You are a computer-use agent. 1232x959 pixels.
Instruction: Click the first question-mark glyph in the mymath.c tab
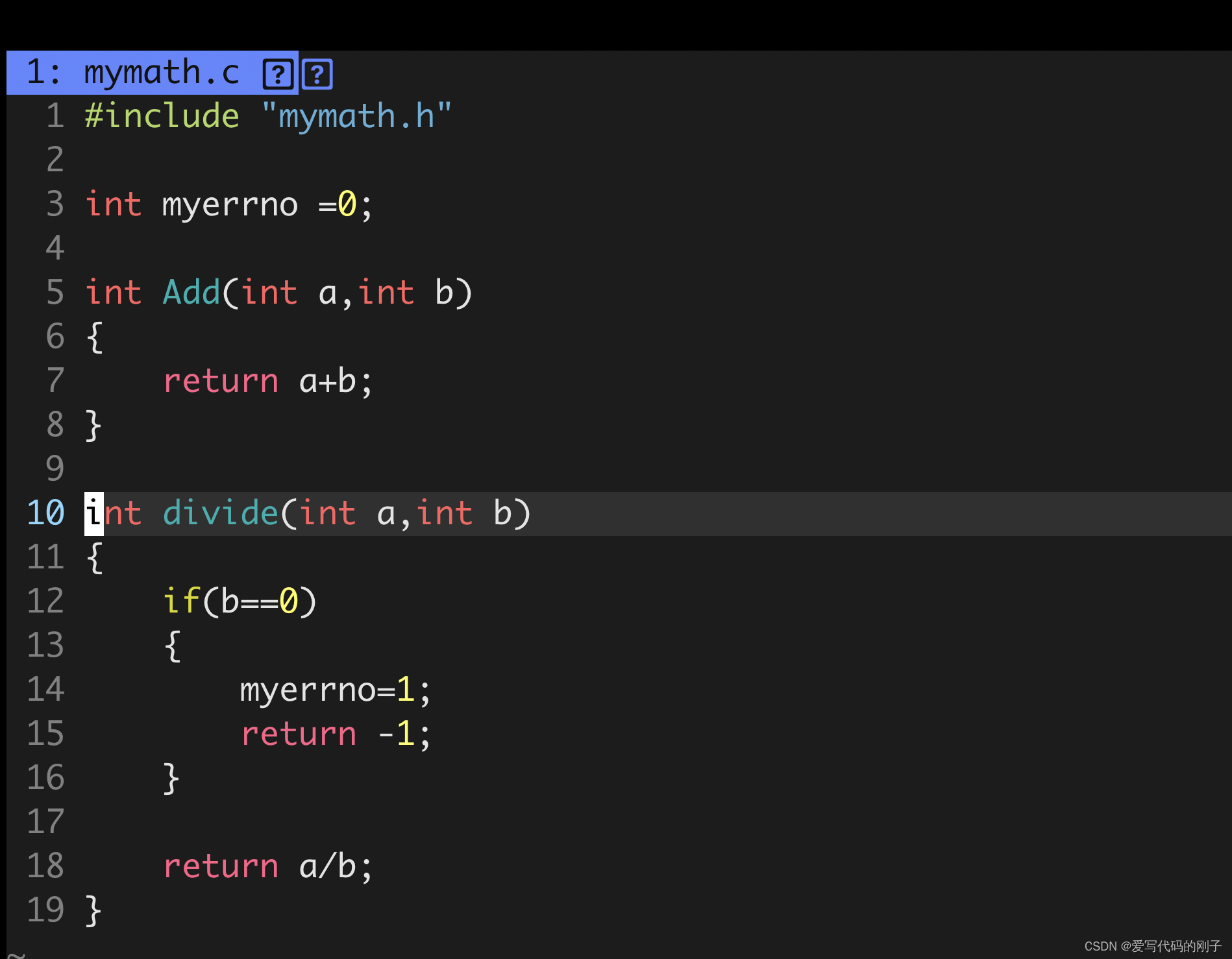point(278,74)
